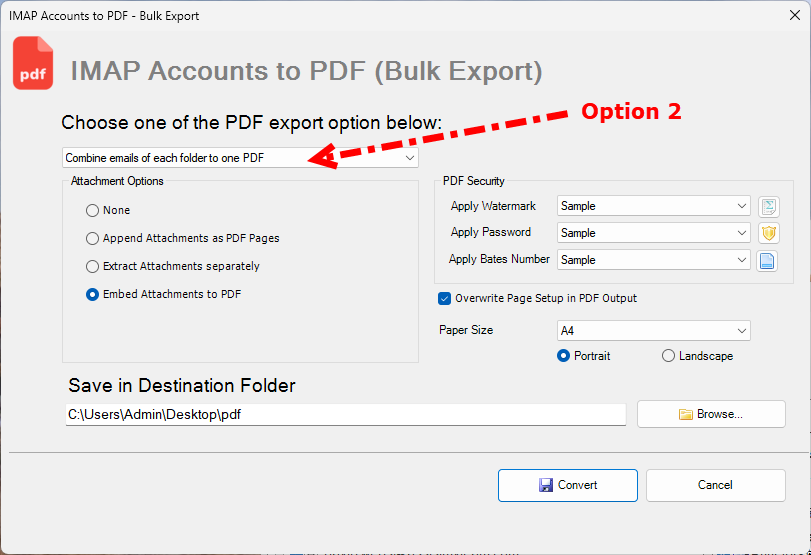Click the red PDF app logo
The width and height of the screenshot is (811, 555).
pyautogui.click(x=33, y=64)
